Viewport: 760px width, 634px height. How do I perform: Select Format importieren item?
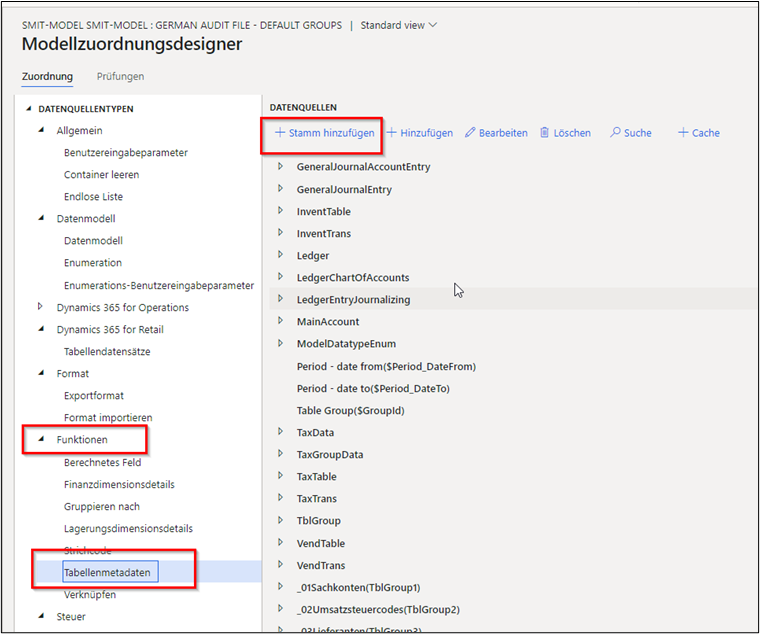tap(108, 417)
